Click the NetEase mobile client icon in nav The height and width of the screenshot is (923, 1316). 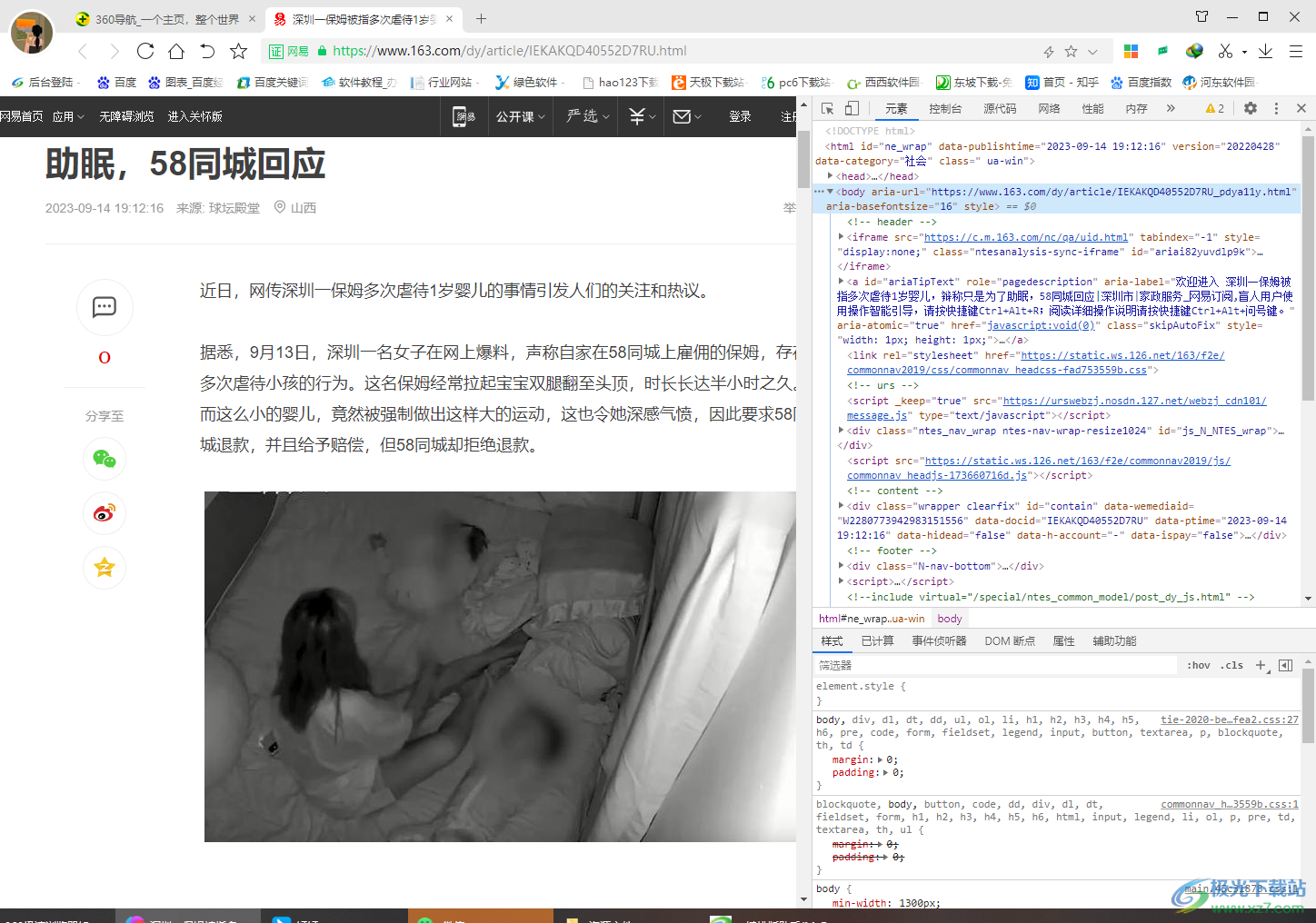point(464,116)
